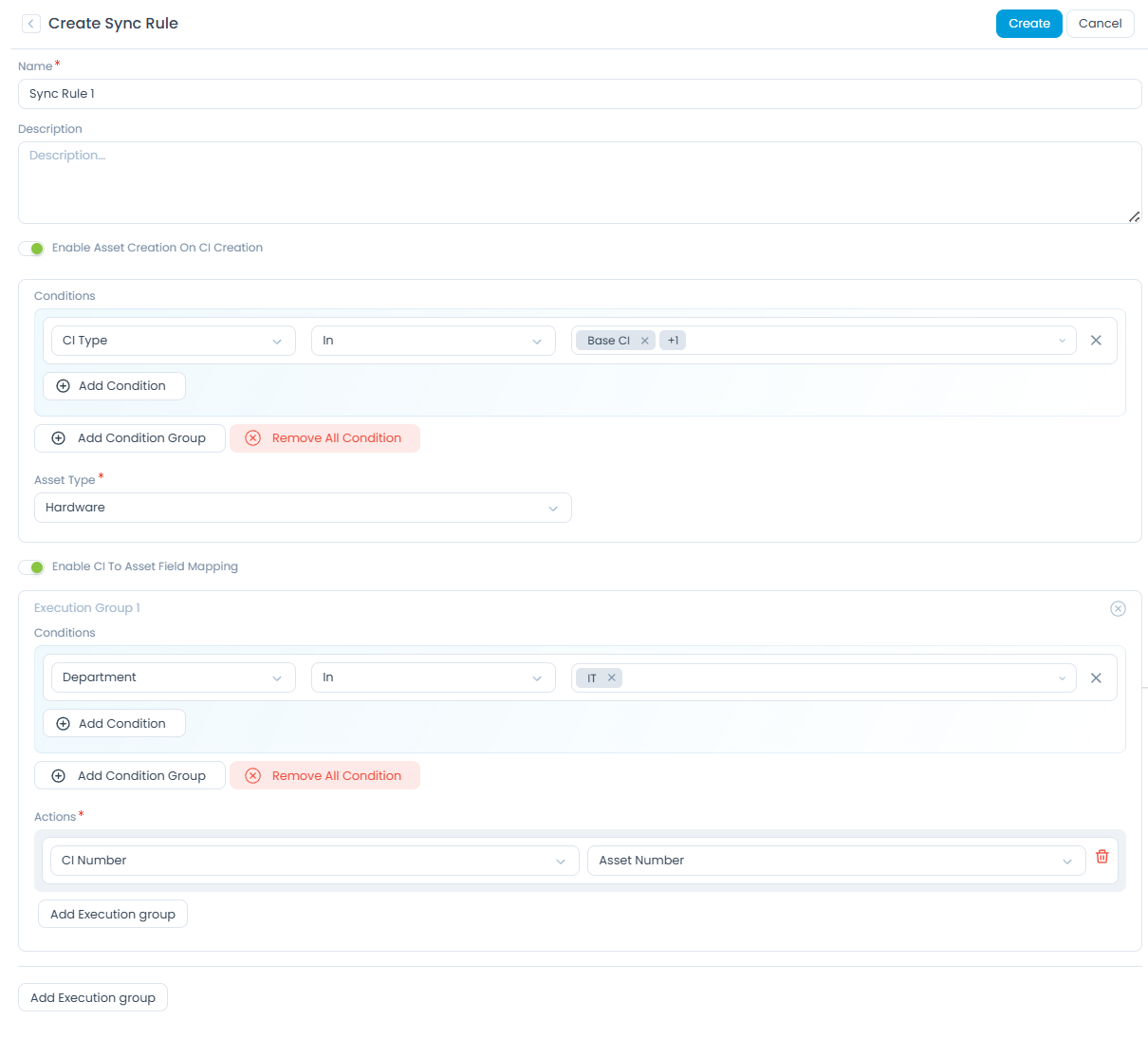Delete the CI Type condition row
The height and width of the screenshot is (1057, 1148).
pyautogui.click(x=1096, y=341)
